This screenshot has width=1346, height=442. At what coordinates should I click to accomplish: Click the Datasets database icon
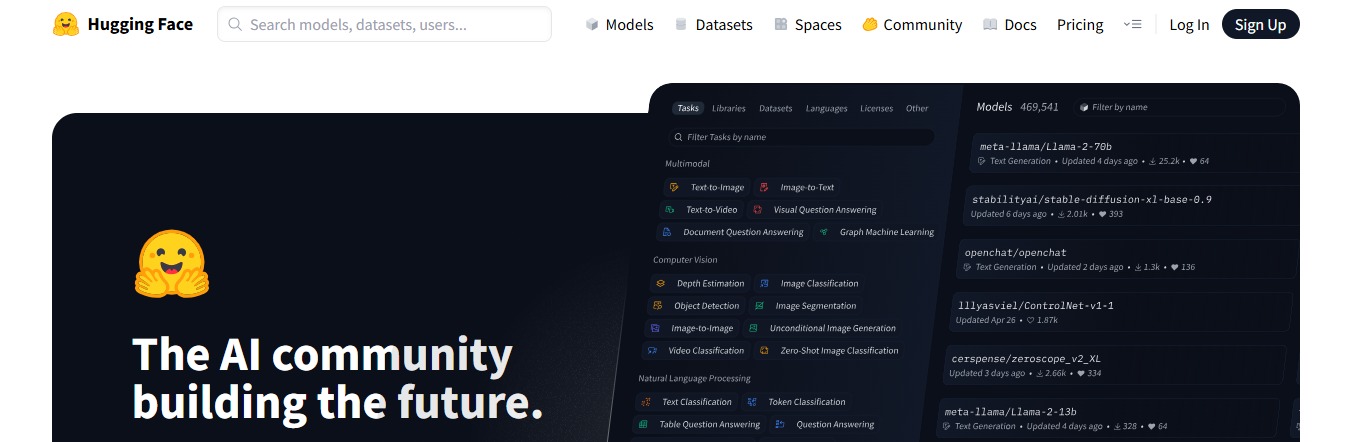tap(681, 25)
